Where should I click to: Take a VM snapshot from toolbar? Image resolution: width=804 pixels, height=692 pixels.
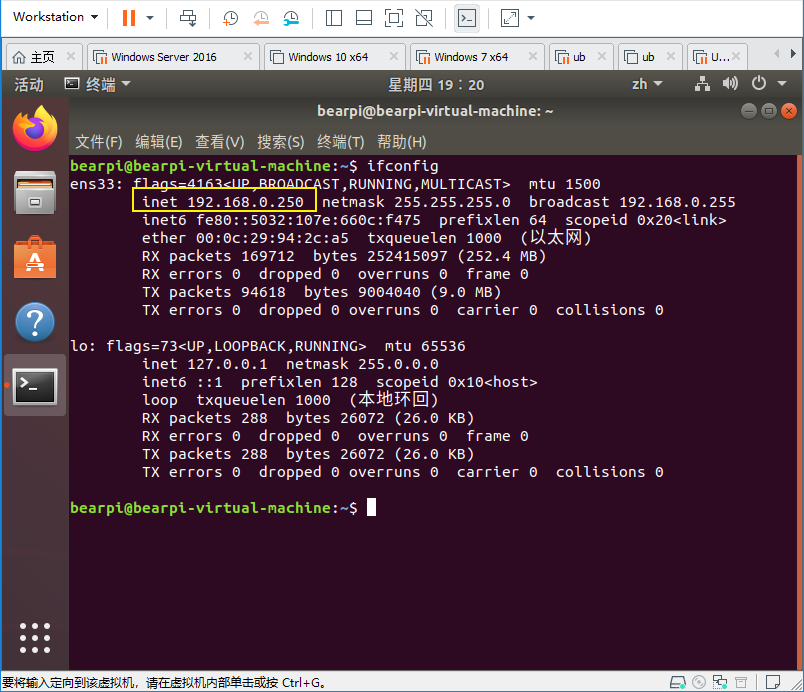(x=231, y=18)
